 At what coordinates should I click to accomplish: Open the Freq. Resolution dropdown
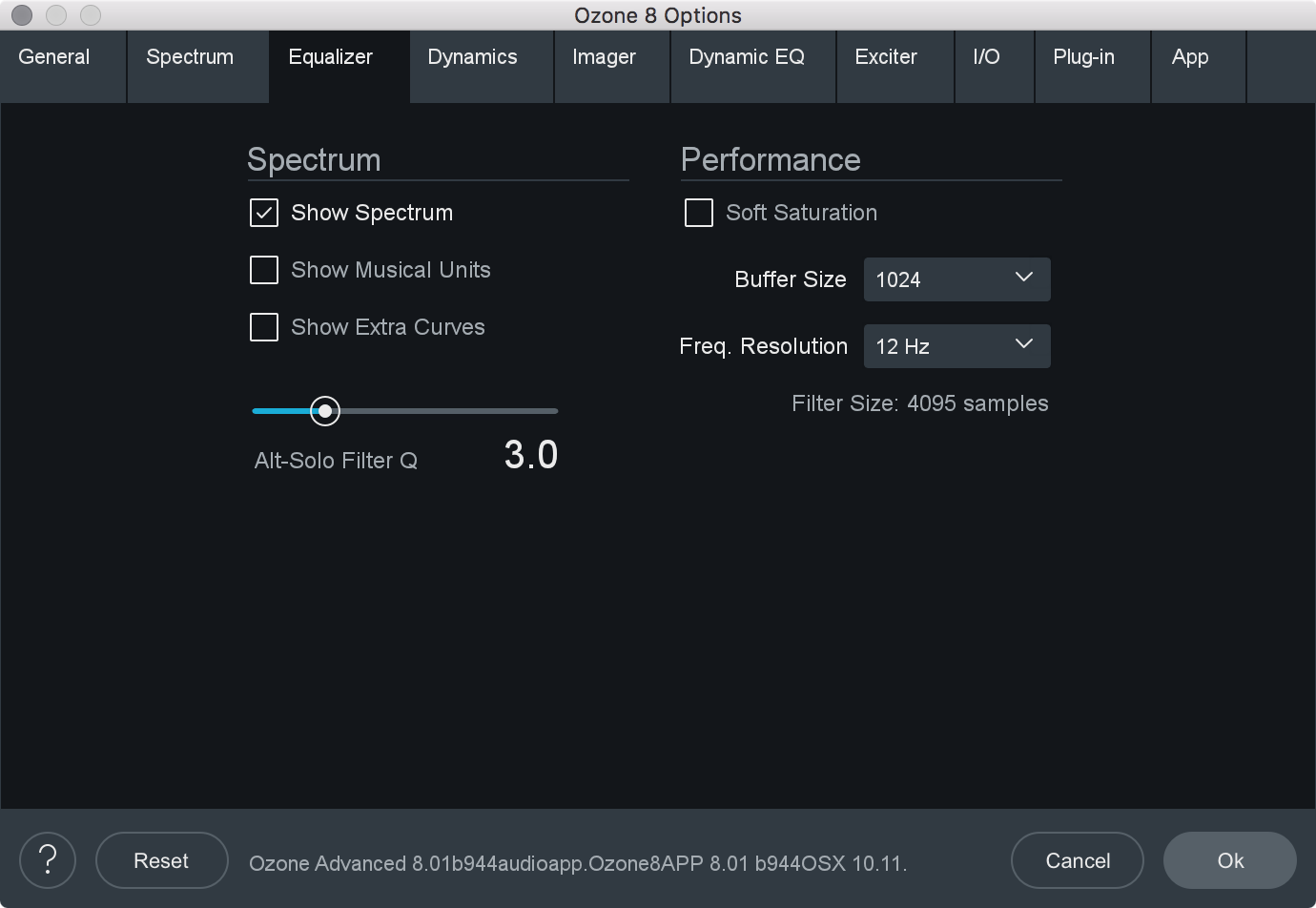956,346
